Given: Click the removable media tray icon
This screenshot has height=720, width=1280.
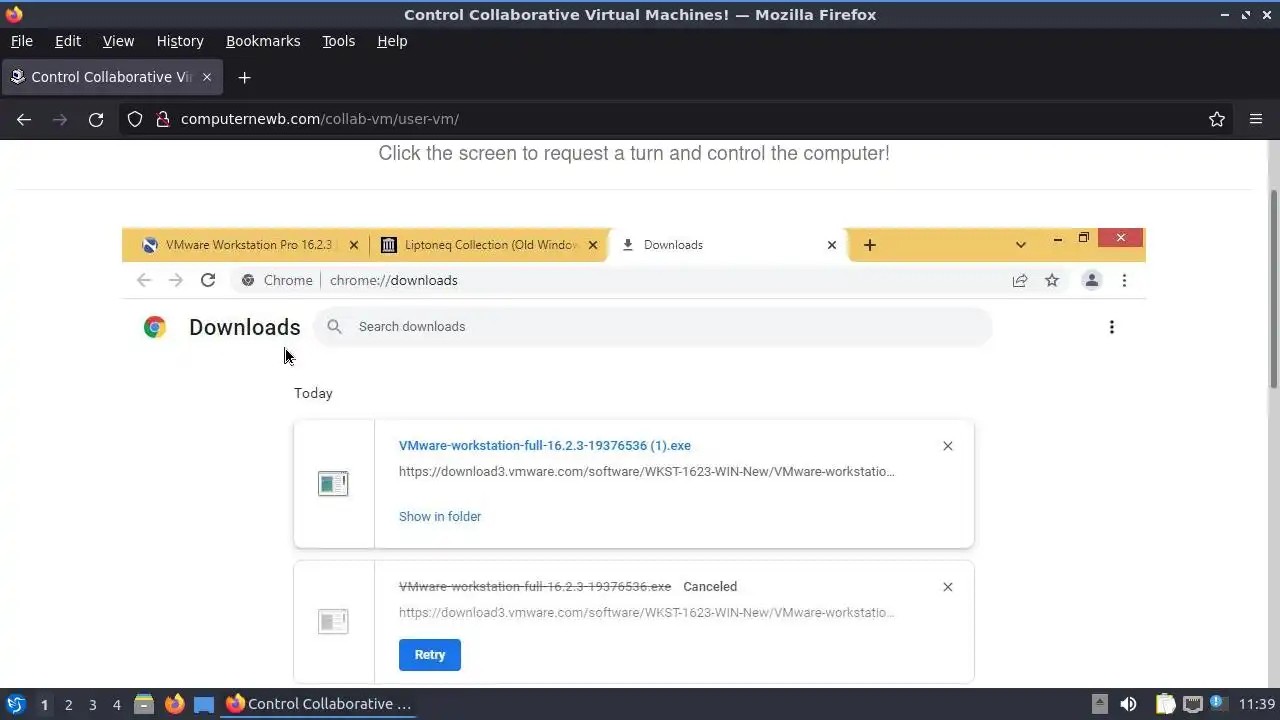Looking at the screenshot, I should [1099, 704].
